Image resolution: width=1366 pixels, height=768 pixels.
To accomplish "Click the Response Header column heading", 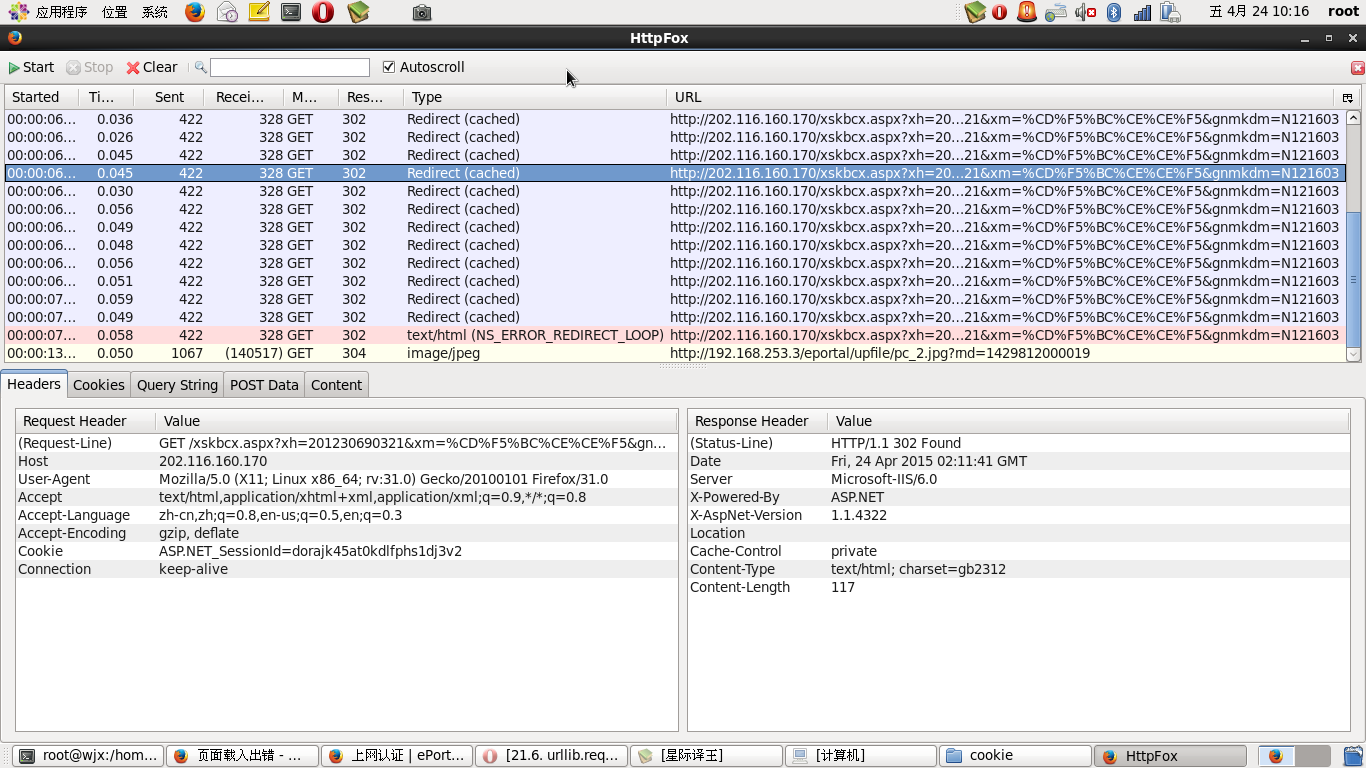I will click(x=758, y=421).
